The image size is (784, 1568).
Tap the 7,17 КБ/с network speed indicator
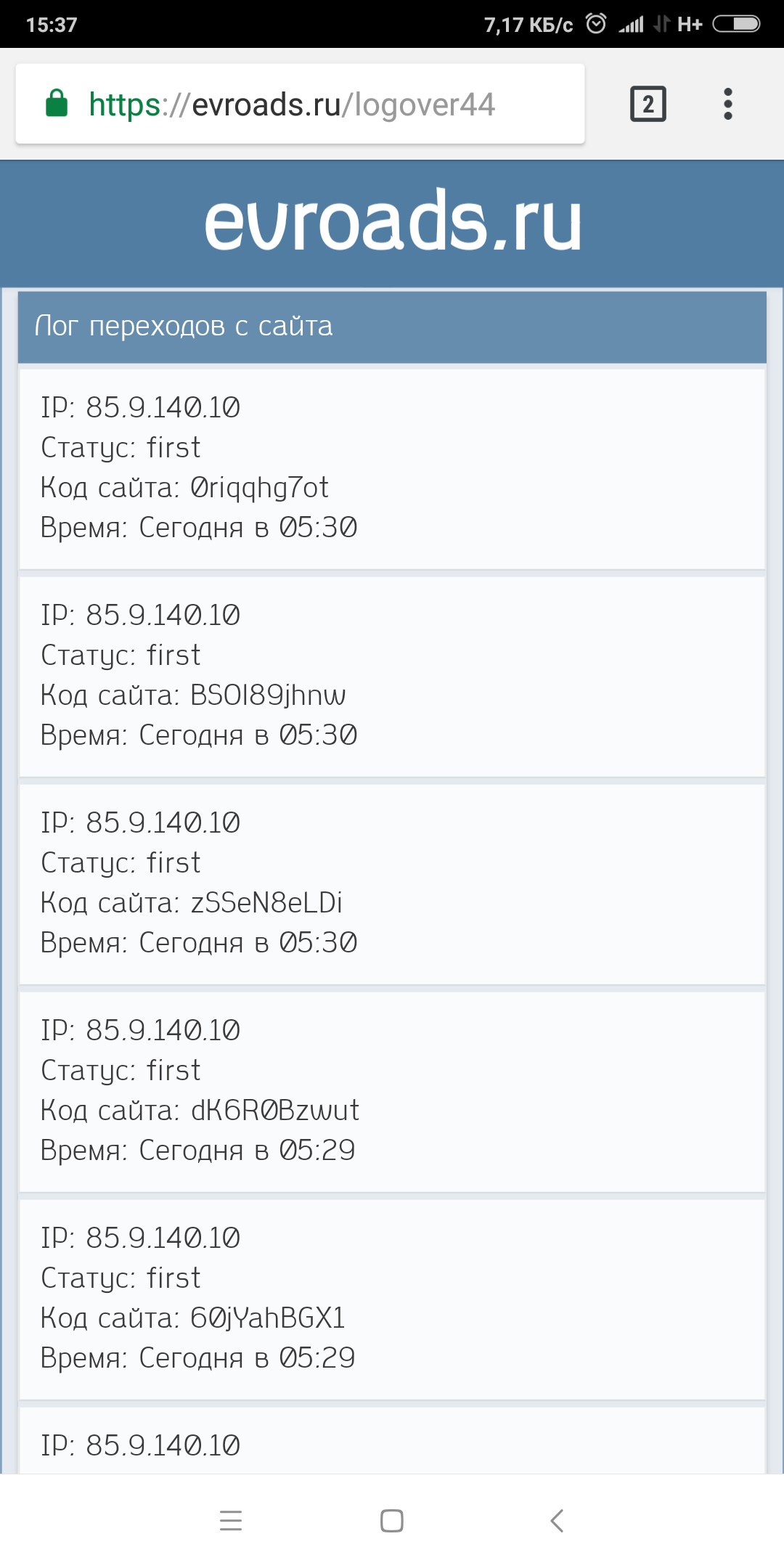point(528,25)
